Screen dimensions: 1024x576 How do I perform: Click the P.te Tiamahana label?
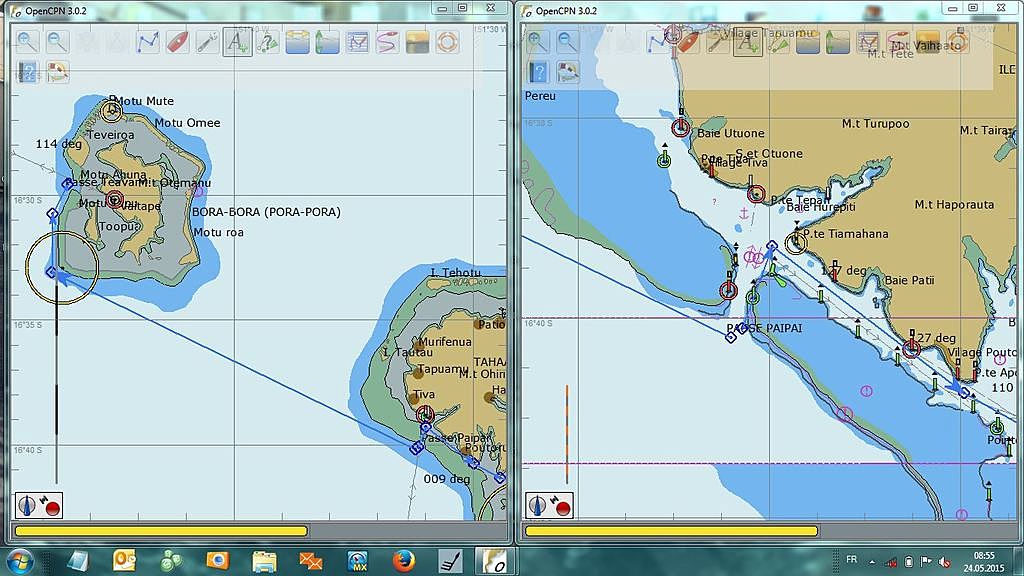coord(845,234)
